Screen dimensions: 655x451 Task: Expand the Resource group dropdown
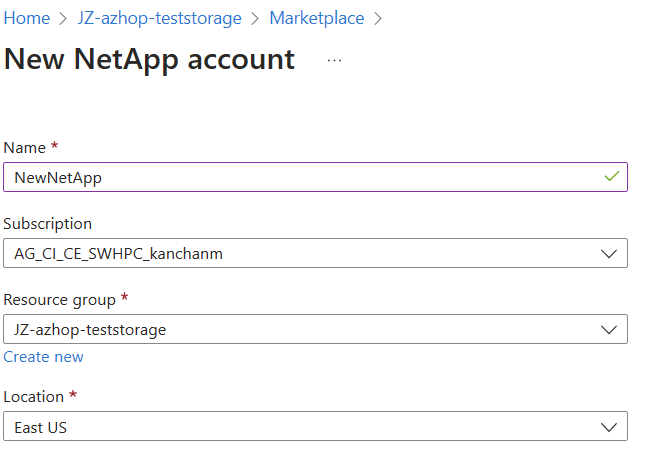[x=315, y=329]
